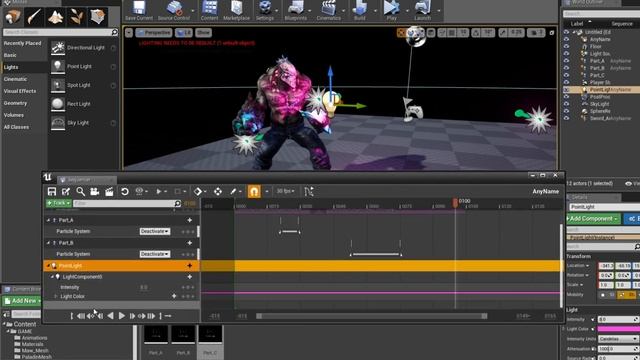Click the Sequencer create camera icon
Screen dimensions: 640x360
[95, 191]
